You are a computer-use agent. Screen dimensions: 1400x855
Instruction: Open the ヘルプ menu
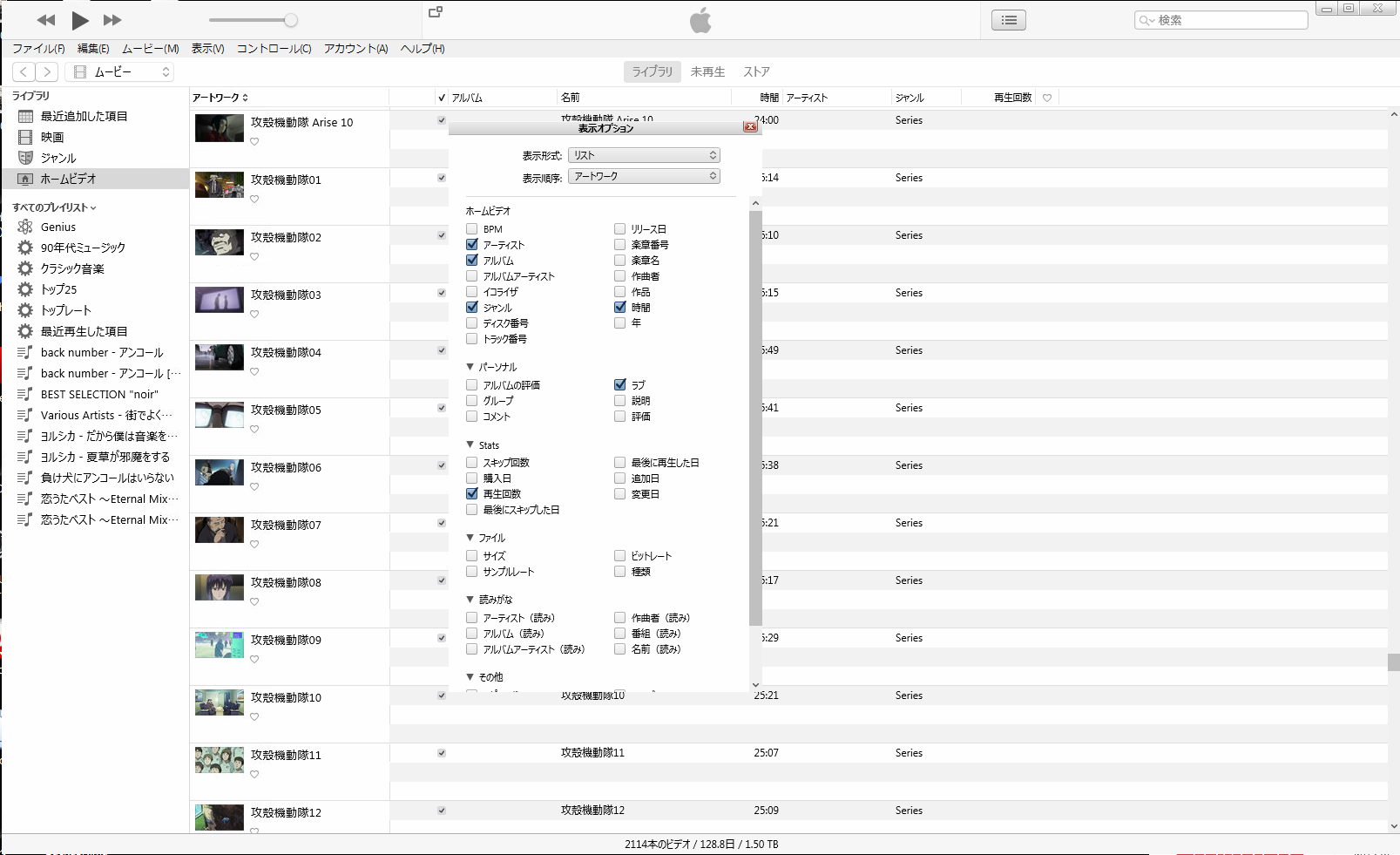coord(423,49)
